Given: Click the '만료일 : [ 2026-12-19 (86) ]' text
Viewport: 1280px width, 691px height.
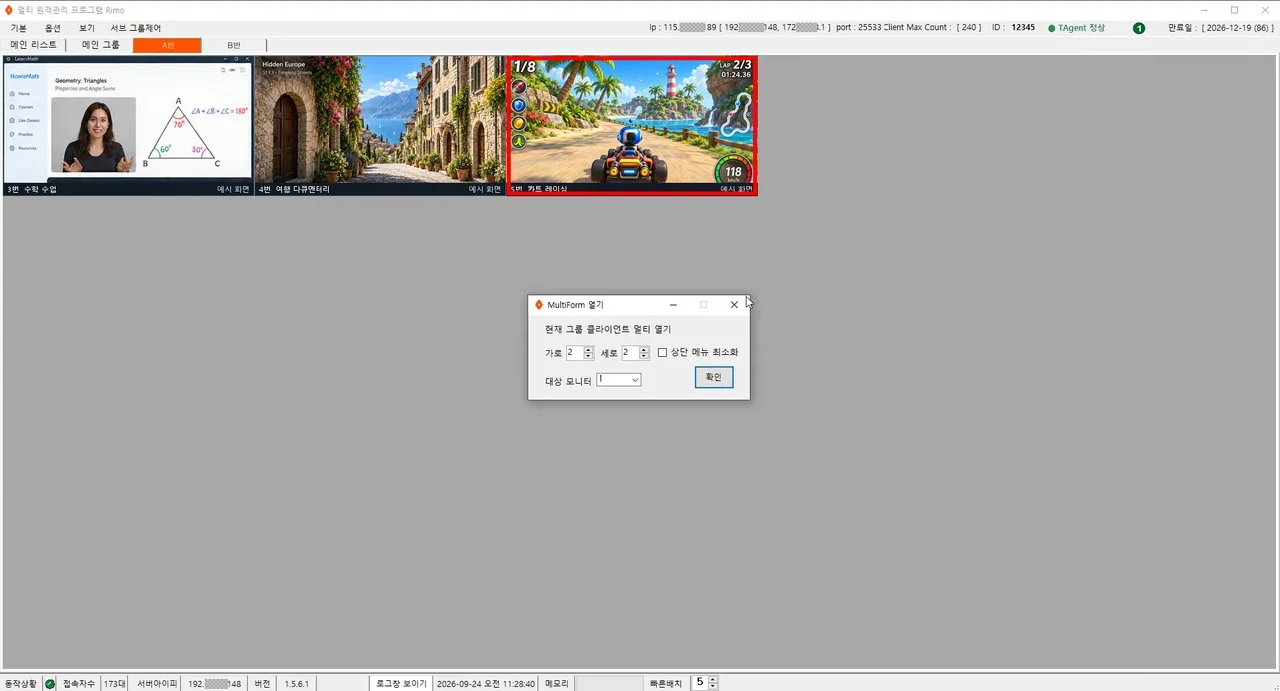Looking at the screenshot, I should [1220, 28].
